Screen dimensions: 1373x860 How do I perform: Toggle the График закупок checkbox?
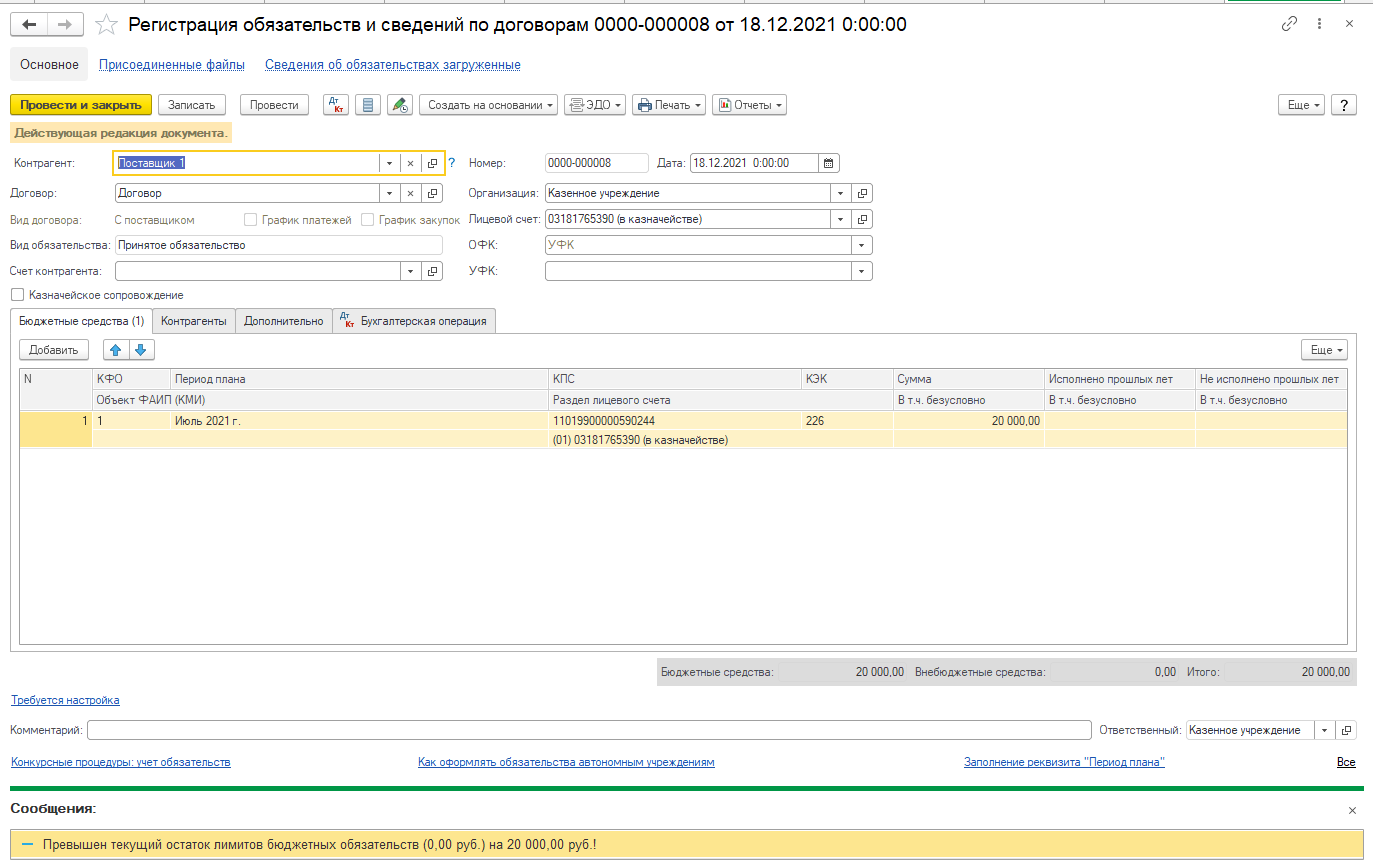point(368,220)
